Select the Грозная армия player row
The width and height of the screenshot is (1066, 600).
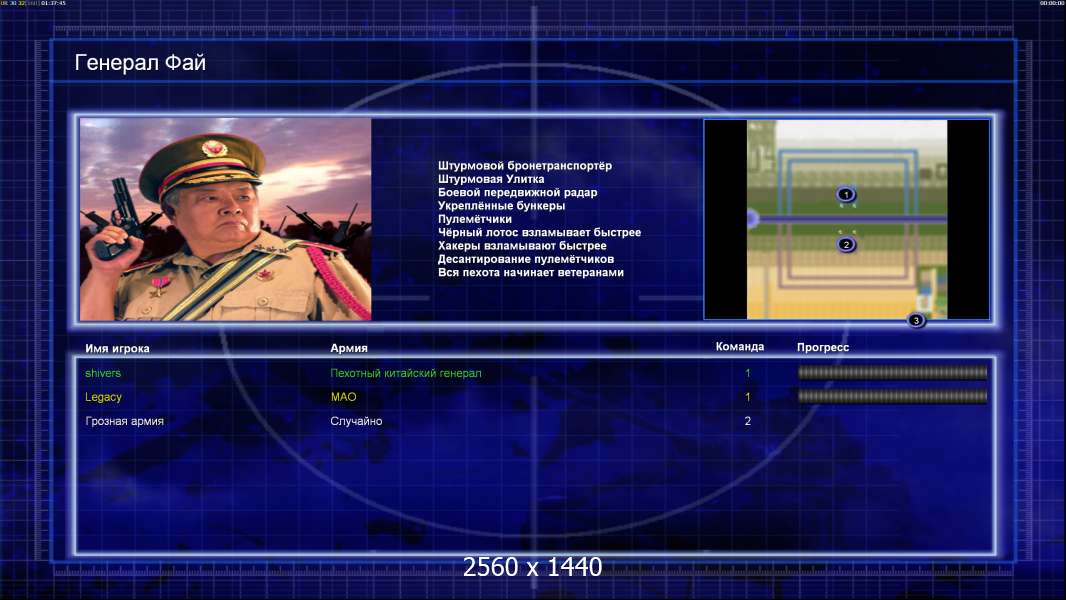[x=534, y=421]
